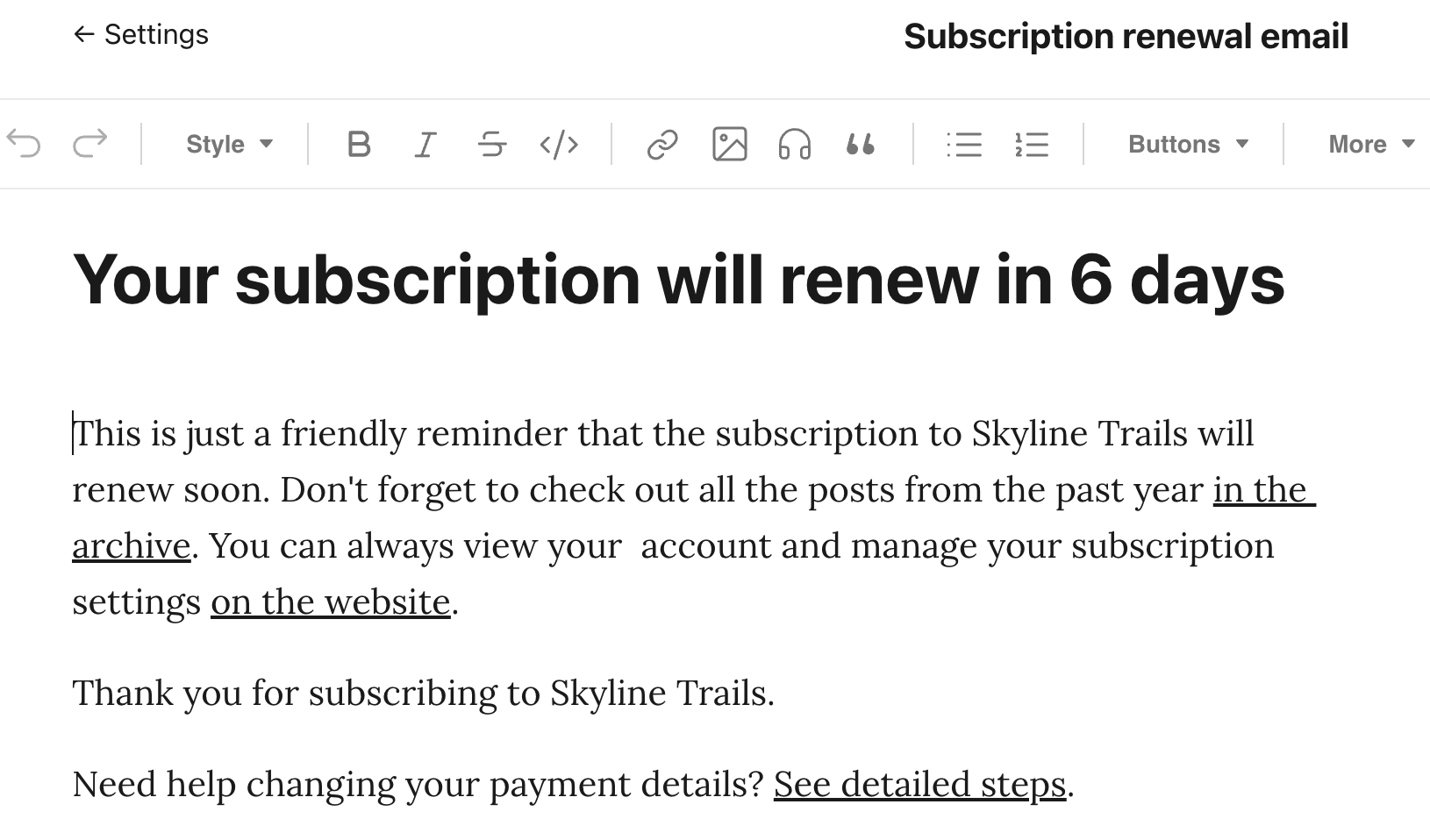Expand the Buttons dropdown menu
Viewport: 1430px width, 840px height.
coord(1189,144)
